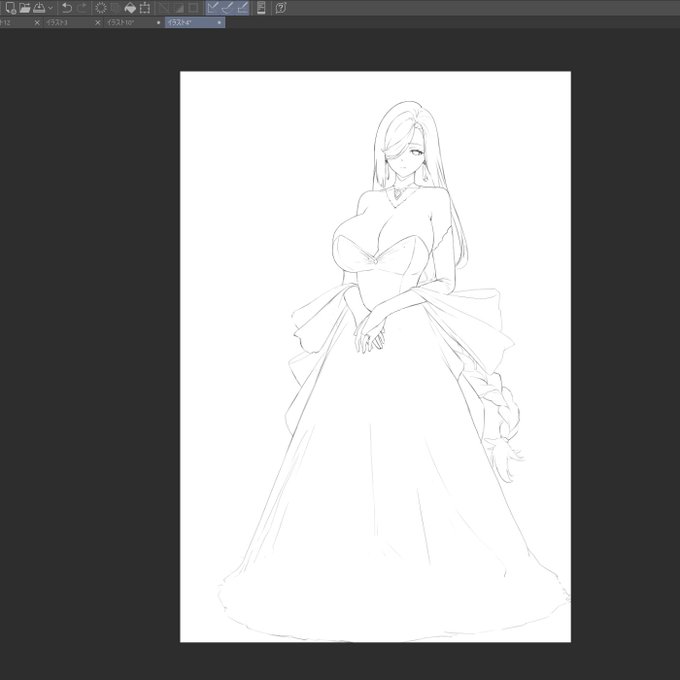Click the Deselect icon
The width and height of the screenshot is (680, 680).
click(x=164, y=7)
